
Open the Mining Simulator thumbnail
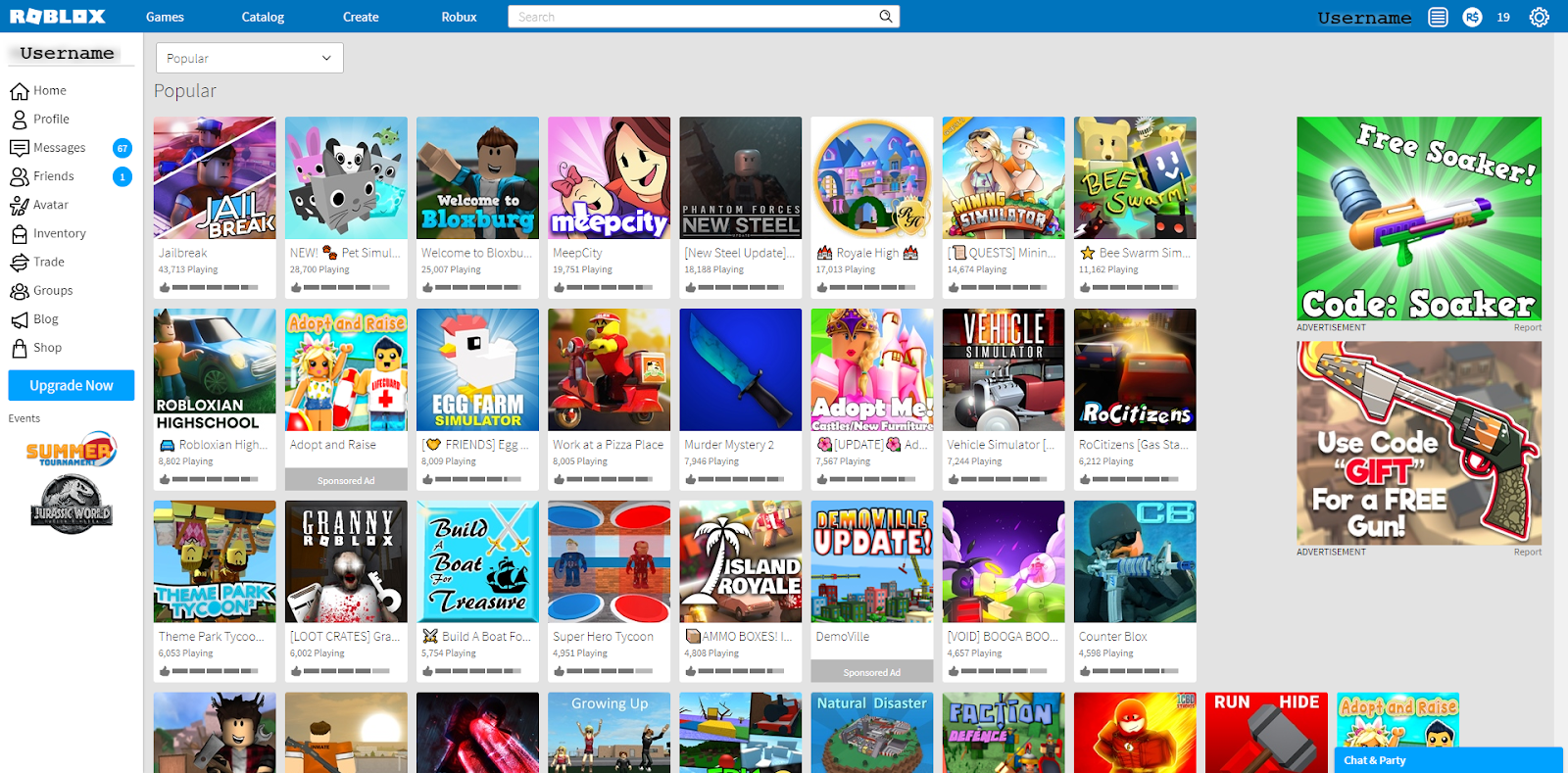pyautogui.click(x=1004, y=178)
